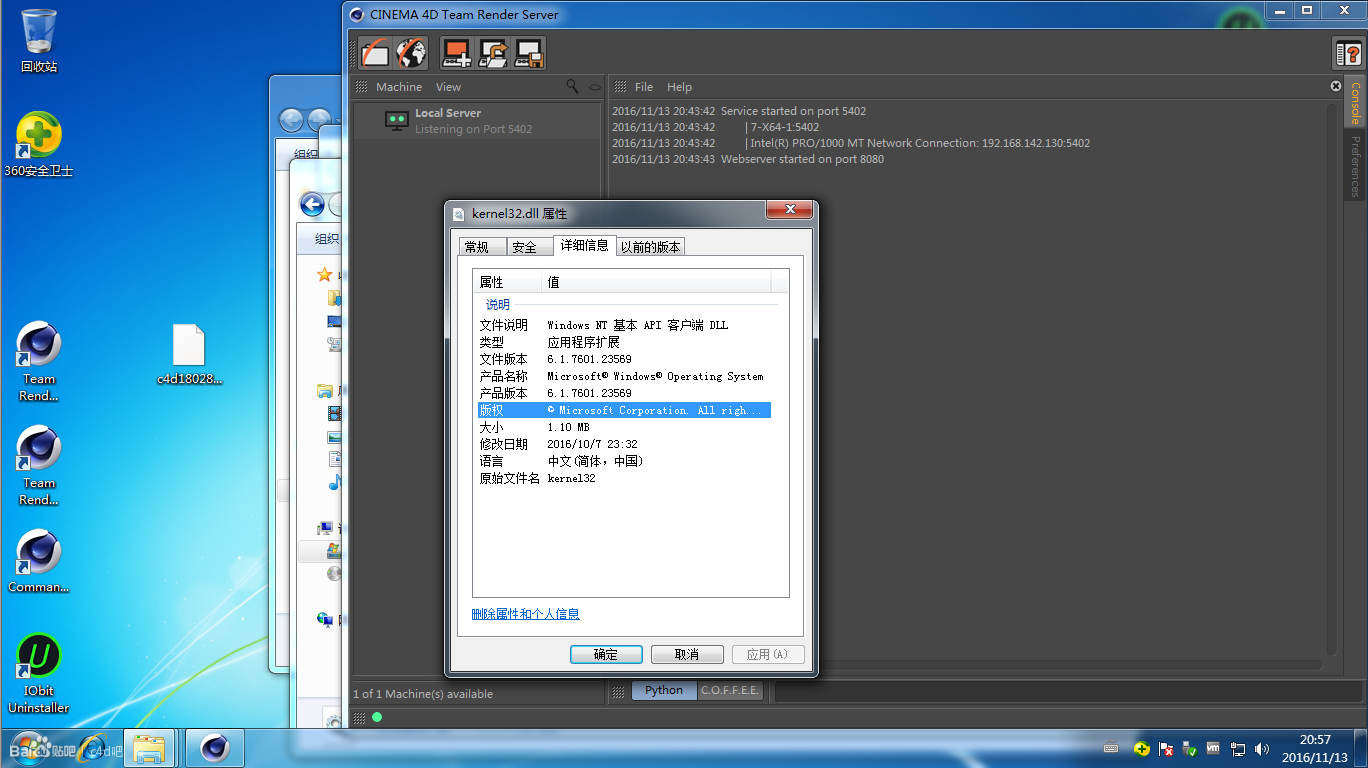The height and width of the screenshot is (768, 1368).
Task: Click the VMware tools tray icon
Action: point(1214,748)
